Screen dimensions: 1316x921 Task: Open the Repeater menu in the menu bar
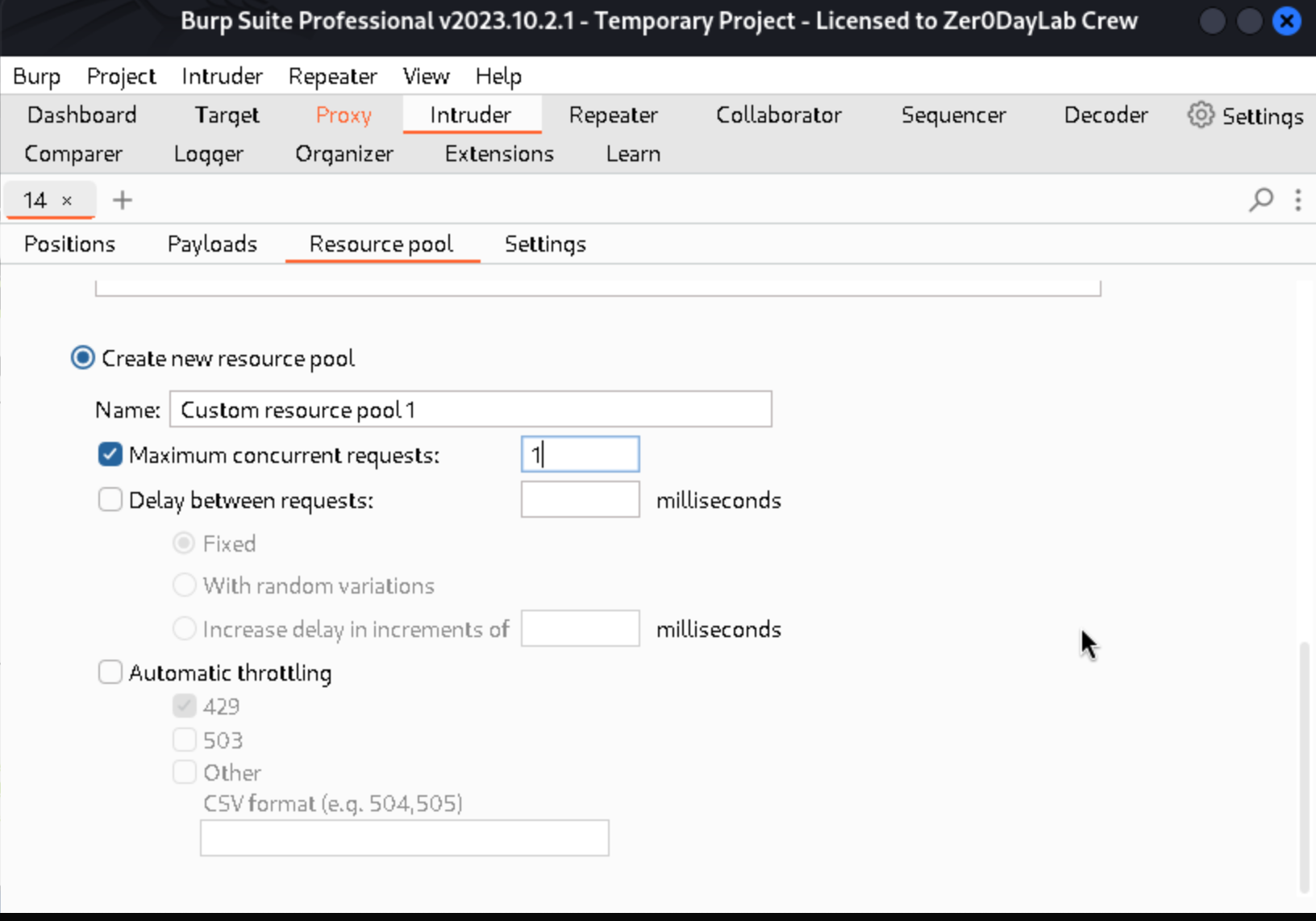(332, 76)
